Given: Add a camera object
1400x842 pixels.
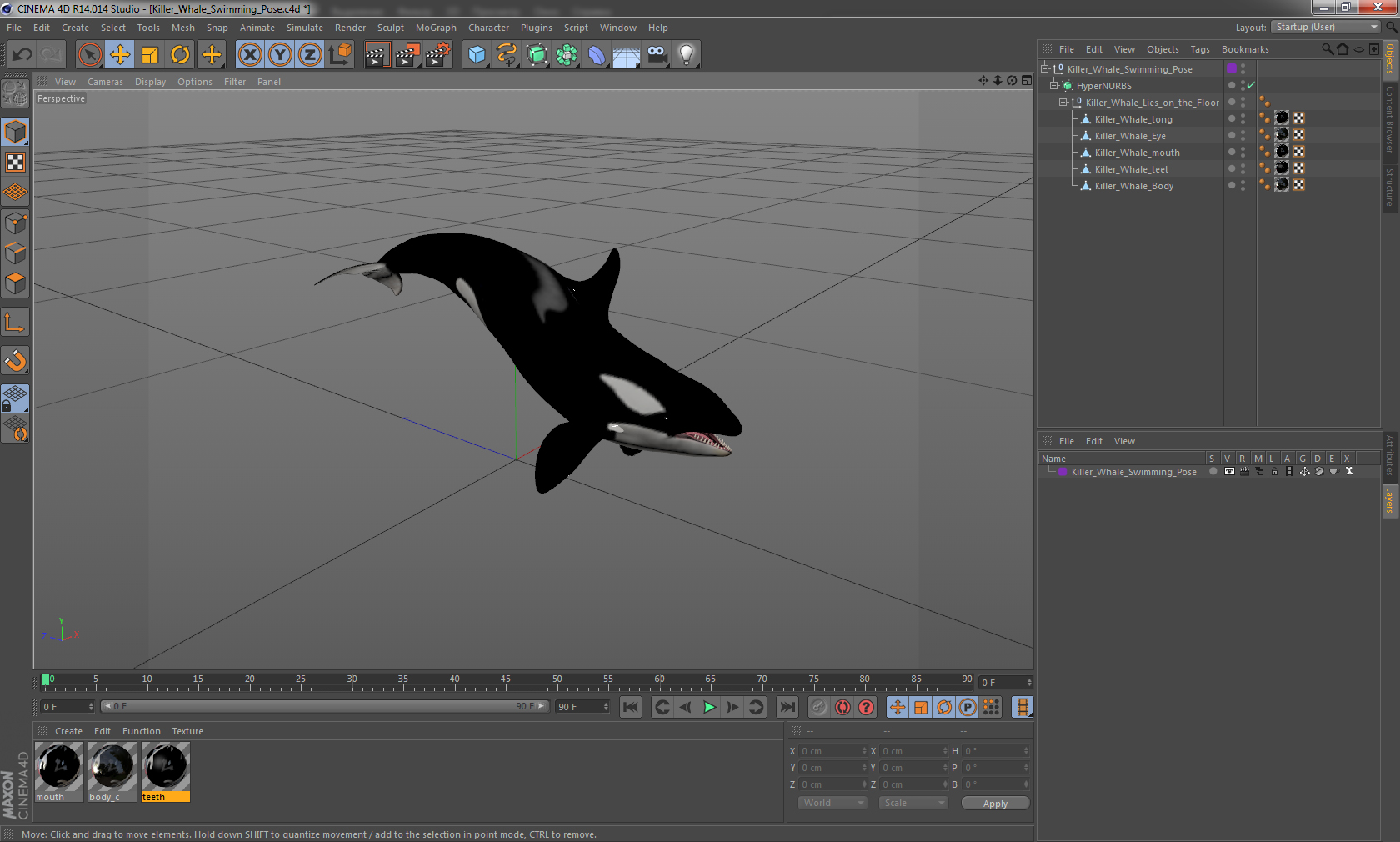Looking at the screenshot, I should pos(657,55).
